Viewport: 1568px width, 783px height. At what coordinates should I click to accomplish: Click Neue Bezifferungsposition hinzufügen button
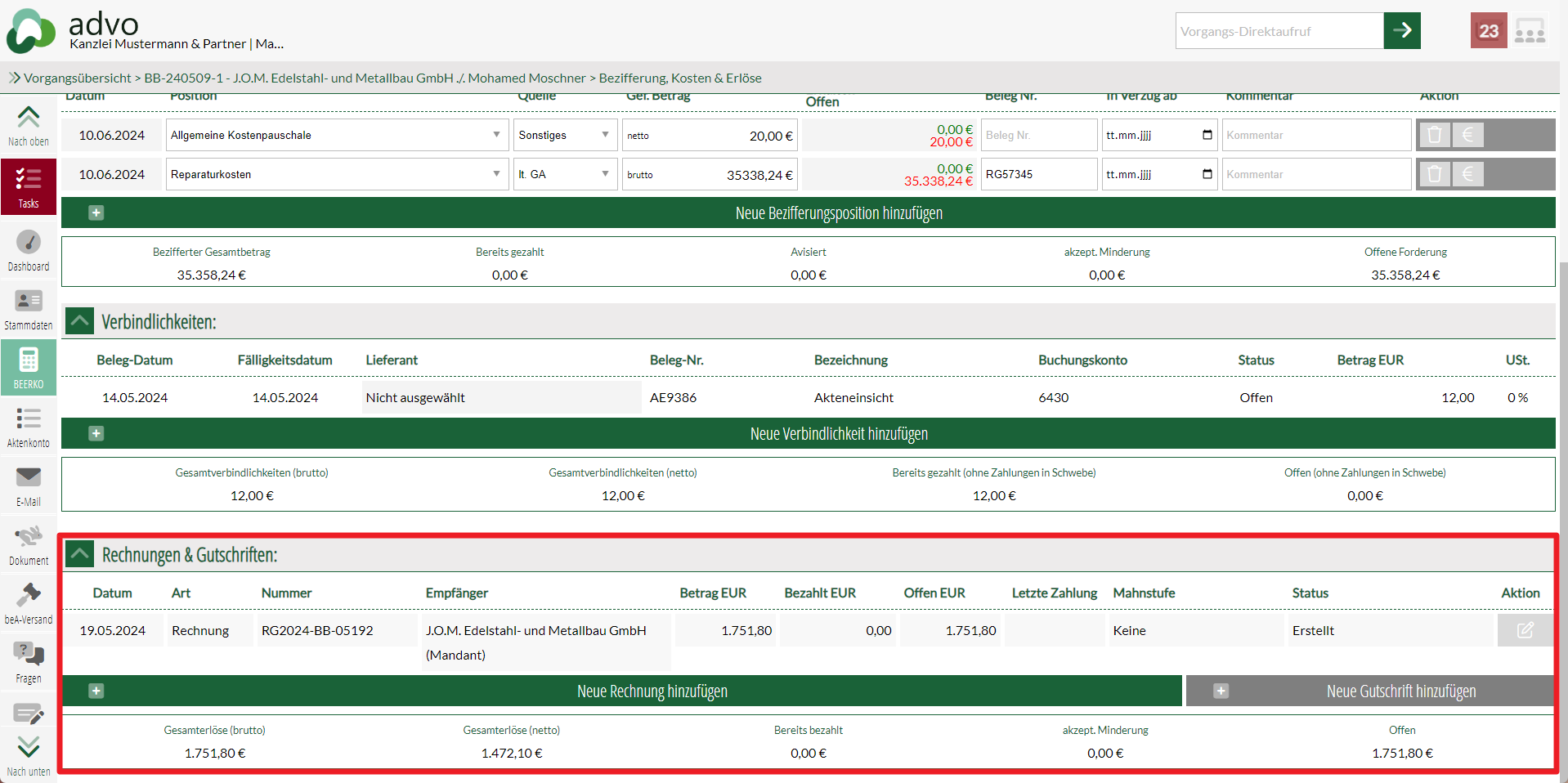(x=838, y=213)
